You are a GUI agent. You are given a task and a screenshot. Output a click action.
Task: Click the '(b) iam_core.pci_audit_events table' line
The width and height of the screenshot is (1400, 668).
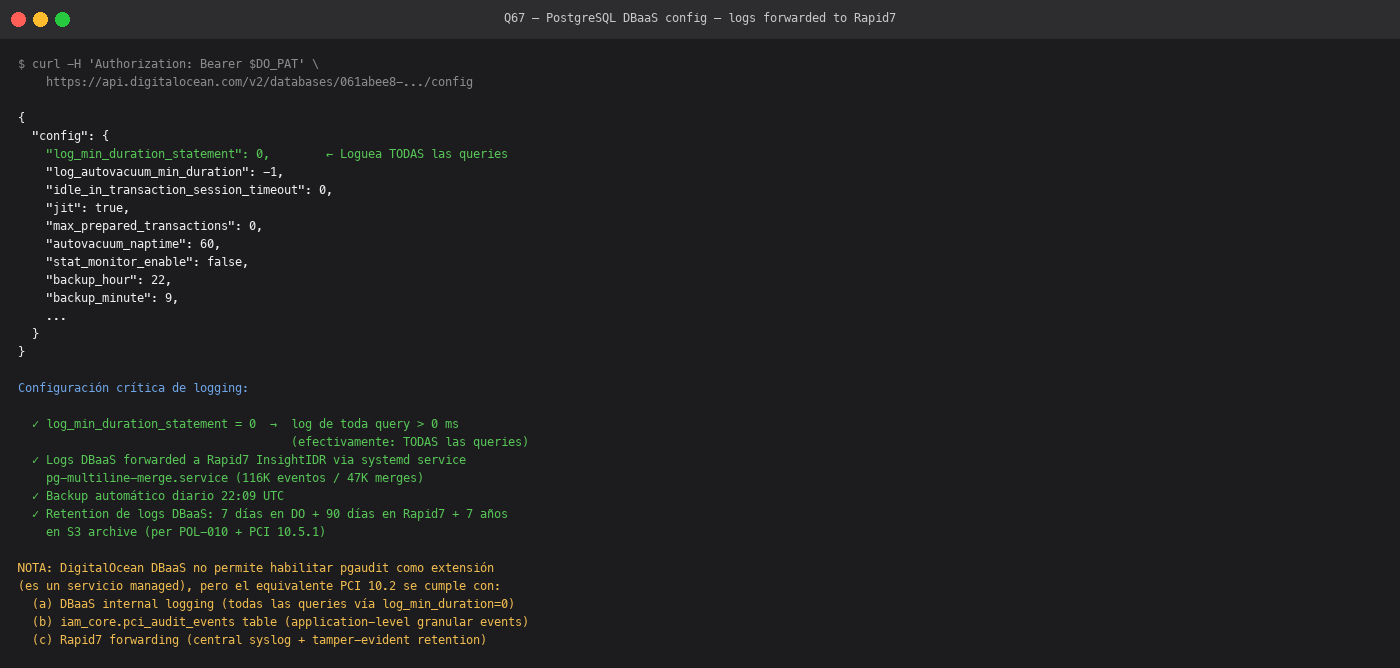point(280,622)
